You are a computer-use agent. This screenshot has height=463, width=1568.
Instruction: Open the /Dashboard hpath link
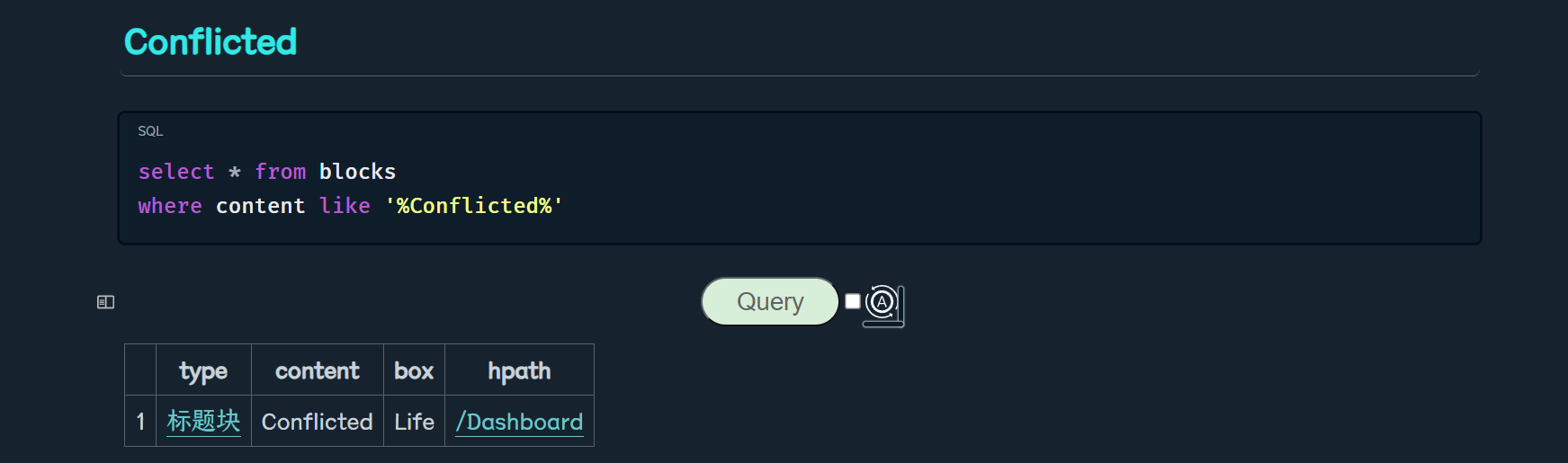(x=519, y=422)
